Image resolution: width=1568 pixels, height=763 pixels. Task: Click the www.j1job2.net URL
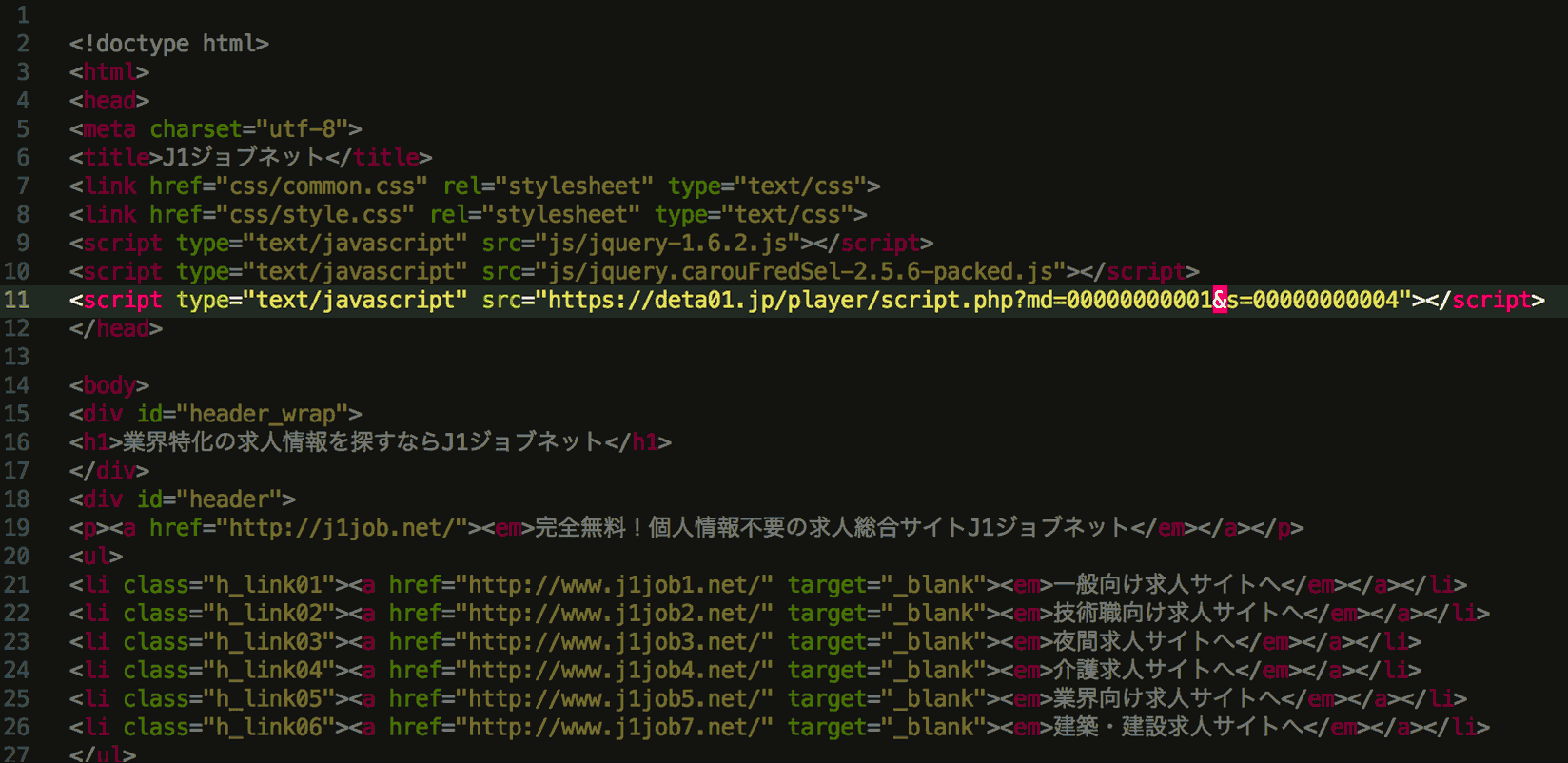tap(614, 614)
